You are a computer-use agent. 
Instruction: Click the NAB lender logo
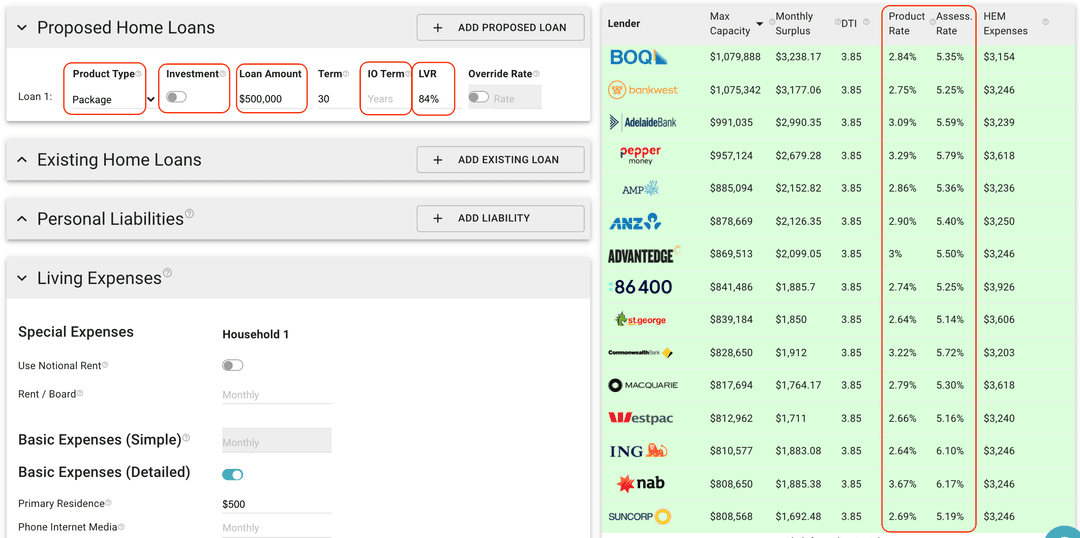coord(641,484)
